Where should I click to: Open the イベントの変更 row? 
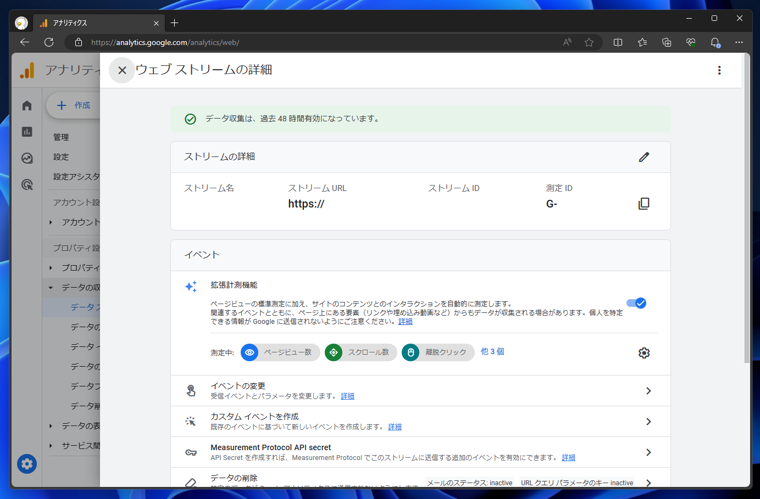(x=420, y=390)
